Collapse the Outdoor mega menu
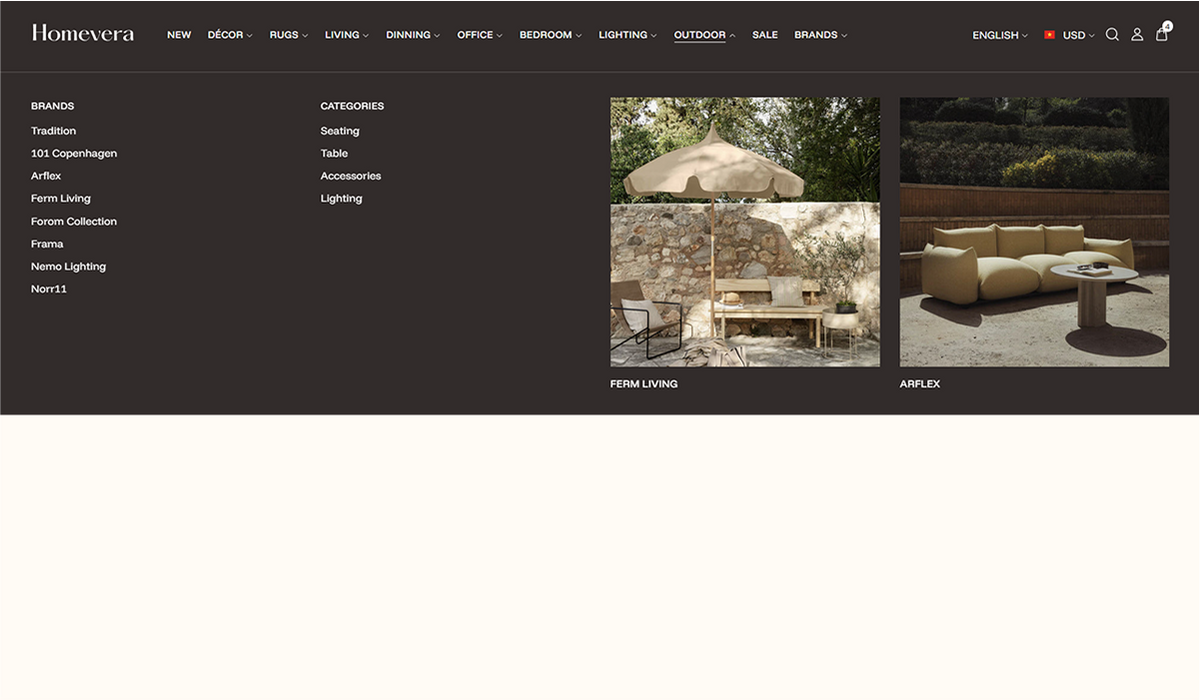Viewport: 1200px width, 700px height. pyautogui.click(x=704, y=35)
